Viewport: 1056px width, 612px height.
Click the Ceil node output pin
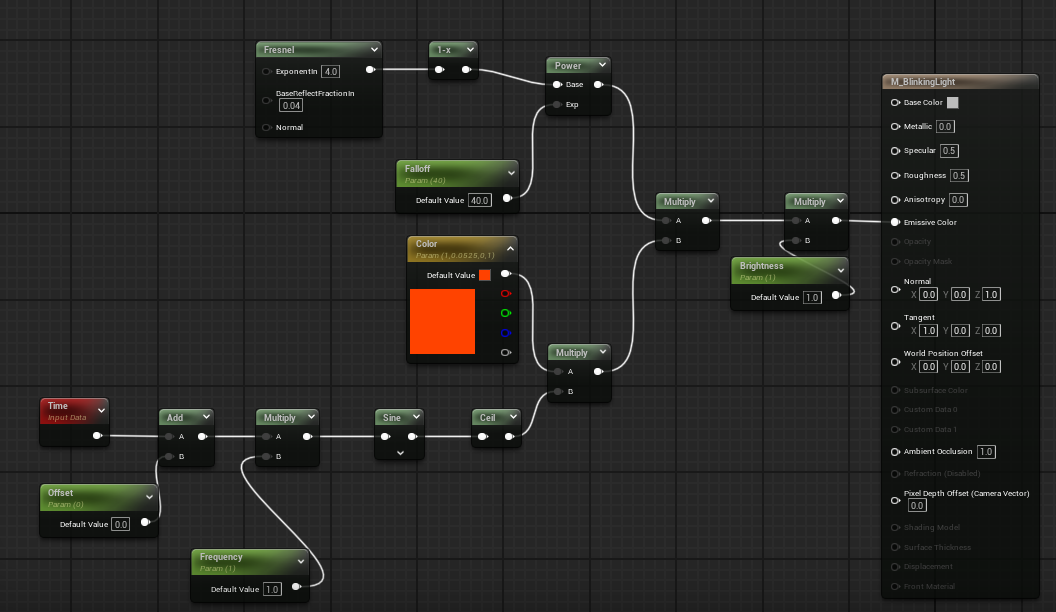pyautogui.click(x=510, y=436)
